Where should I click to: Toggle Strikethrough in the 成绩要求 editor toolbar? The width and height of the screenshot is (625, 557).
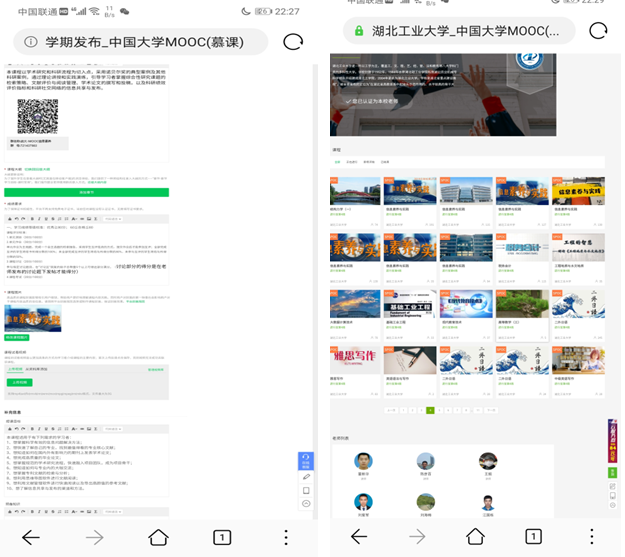coord(53,219)
